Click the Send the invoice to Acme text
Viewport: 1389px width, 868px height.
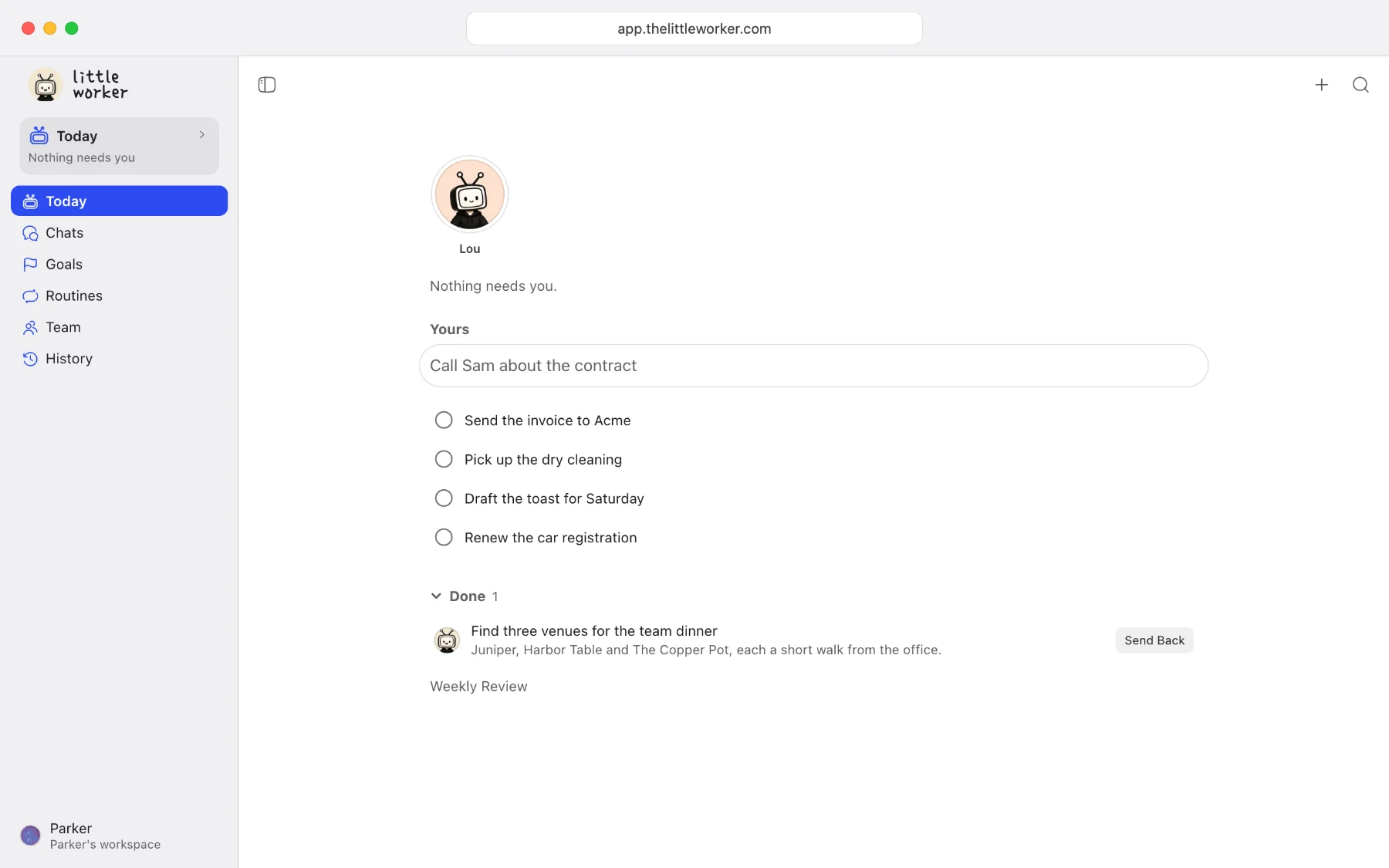pos(548,420)
